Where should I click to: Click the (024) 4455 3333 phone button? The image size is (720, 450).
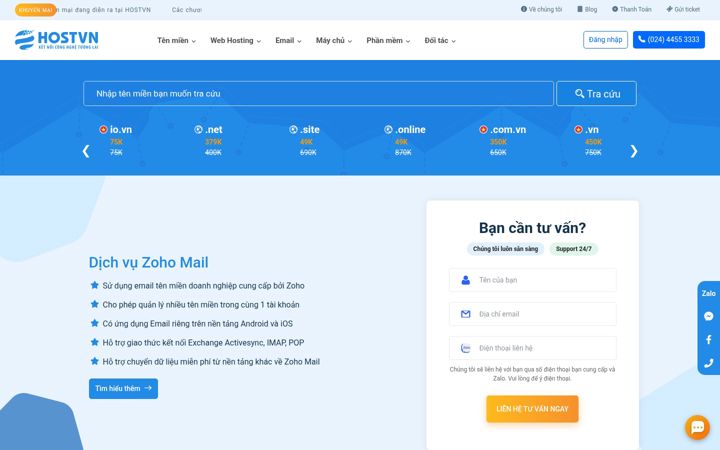tap(669, 40)
